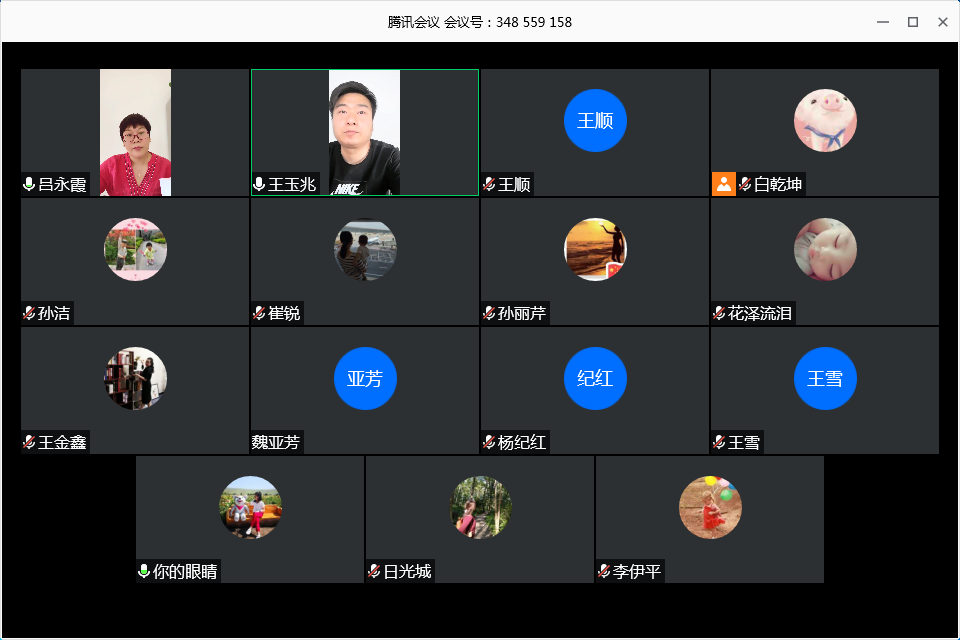Click the muted mic icon next to 王金鑫
Viewport: 960px width, 640px height.
click(29, 442)
